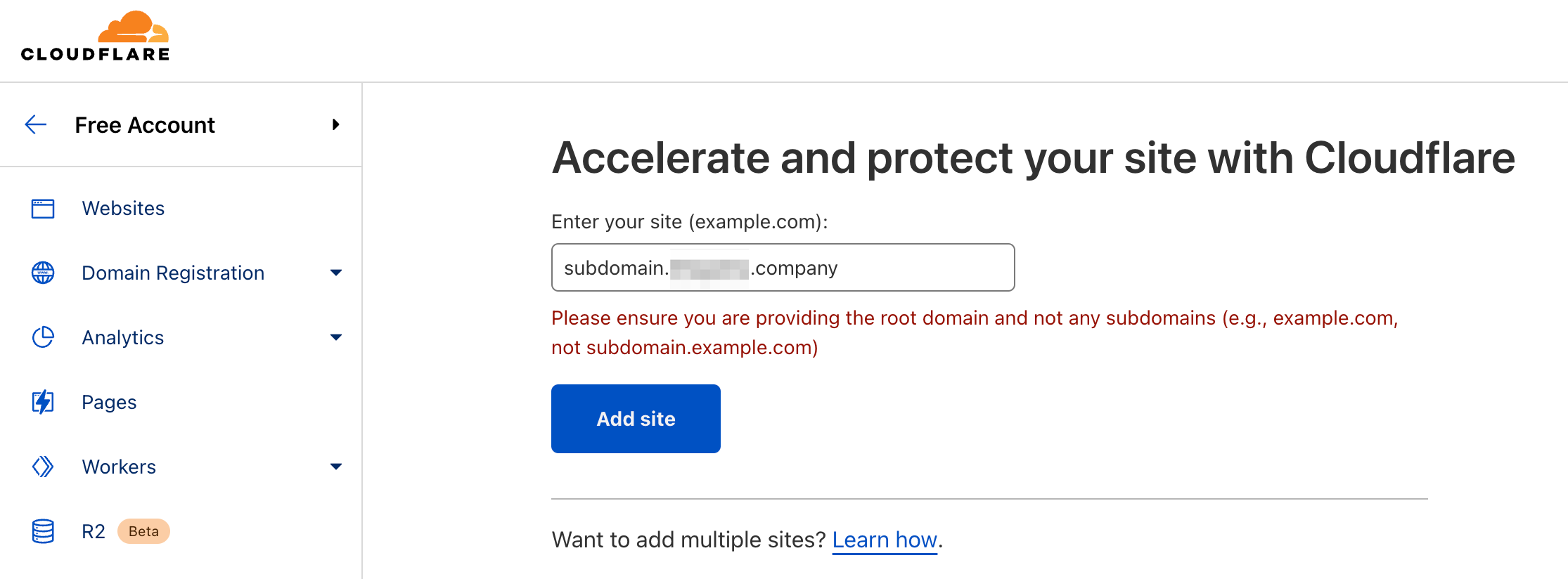Select the Websites browser icon
The width and height of the screenshot is (1568, 579).
click(x=42, y=208)
